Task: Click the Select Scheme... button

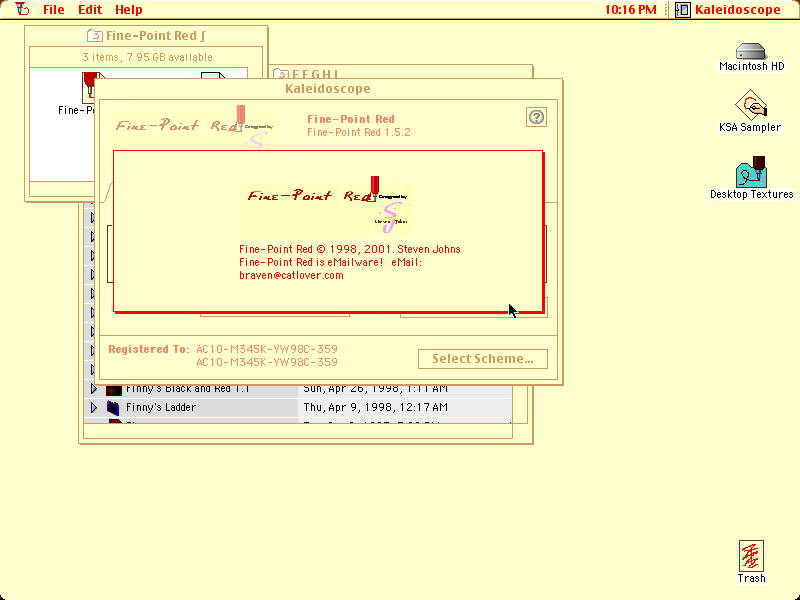Action: pos(483,359)
